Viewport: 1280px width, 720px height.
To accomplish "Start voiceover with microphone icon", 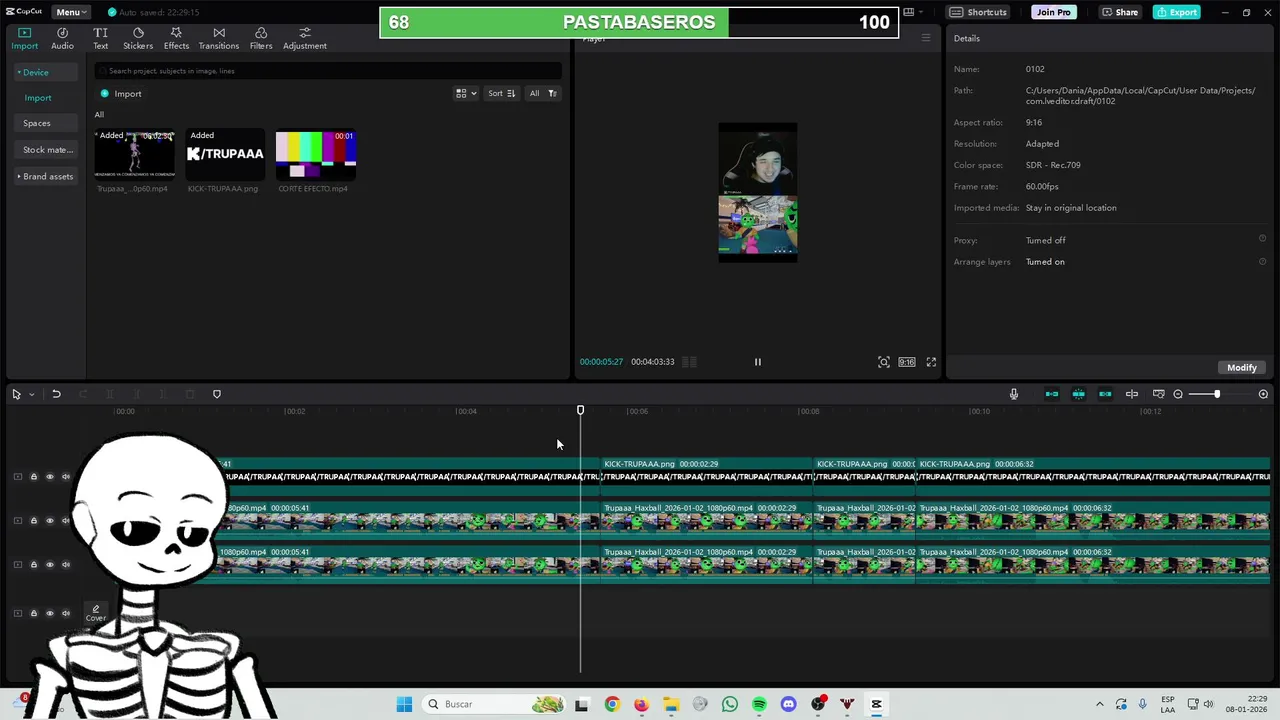I will [1014, 394].
